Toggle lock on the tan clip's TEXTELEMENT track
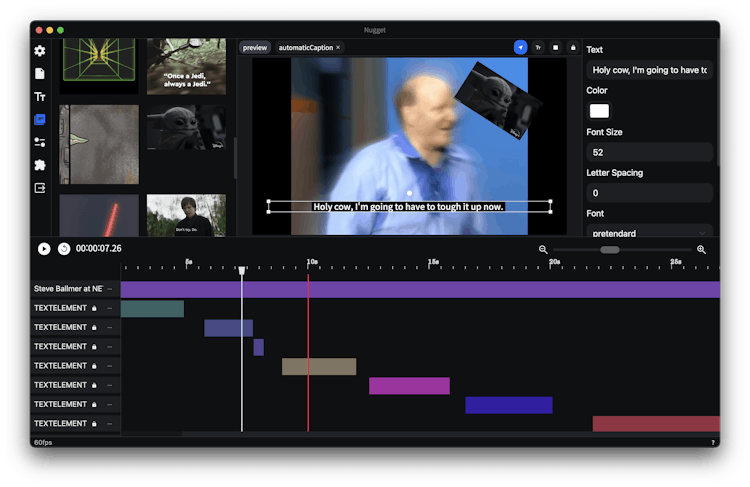 pyautogui.click(x=94, y=366)
